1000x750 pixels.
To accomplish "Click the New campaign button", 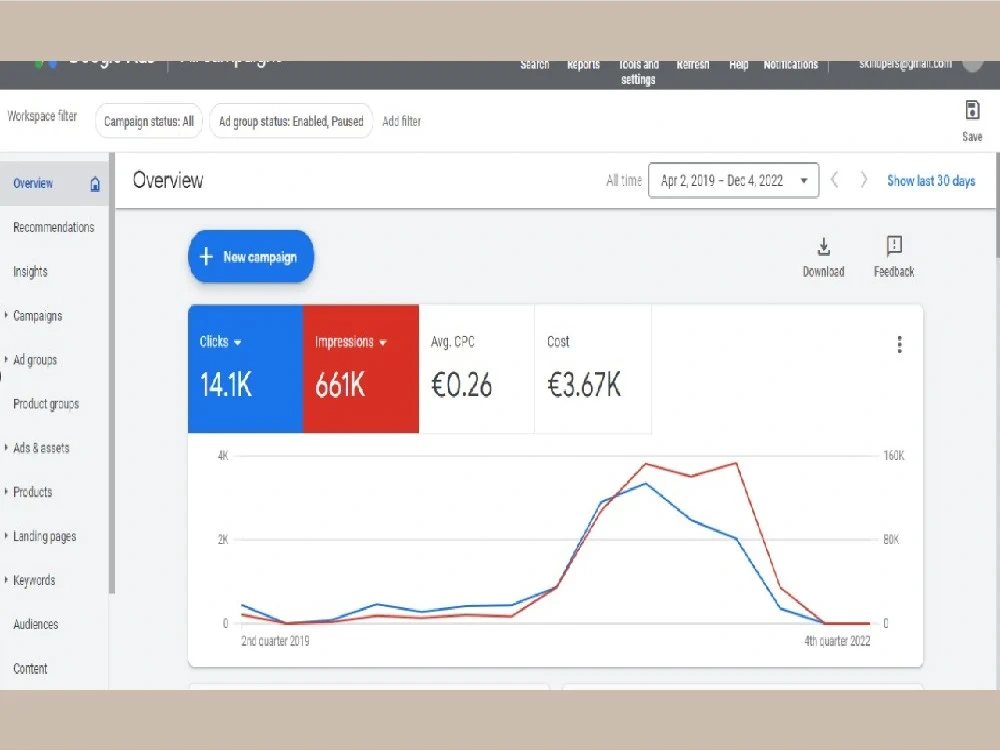I will [x=251, y=256].
